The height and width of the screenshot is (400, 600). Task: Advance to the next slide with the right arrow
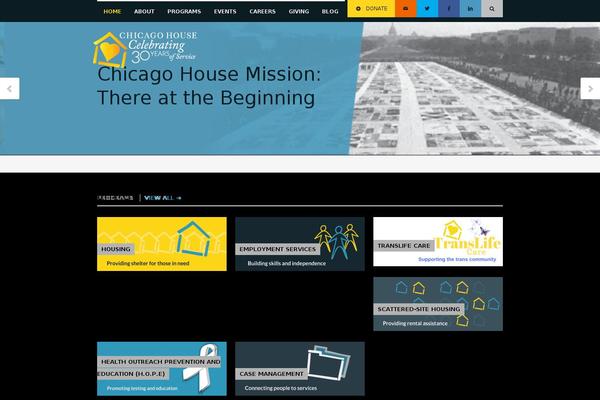(590, 89)
